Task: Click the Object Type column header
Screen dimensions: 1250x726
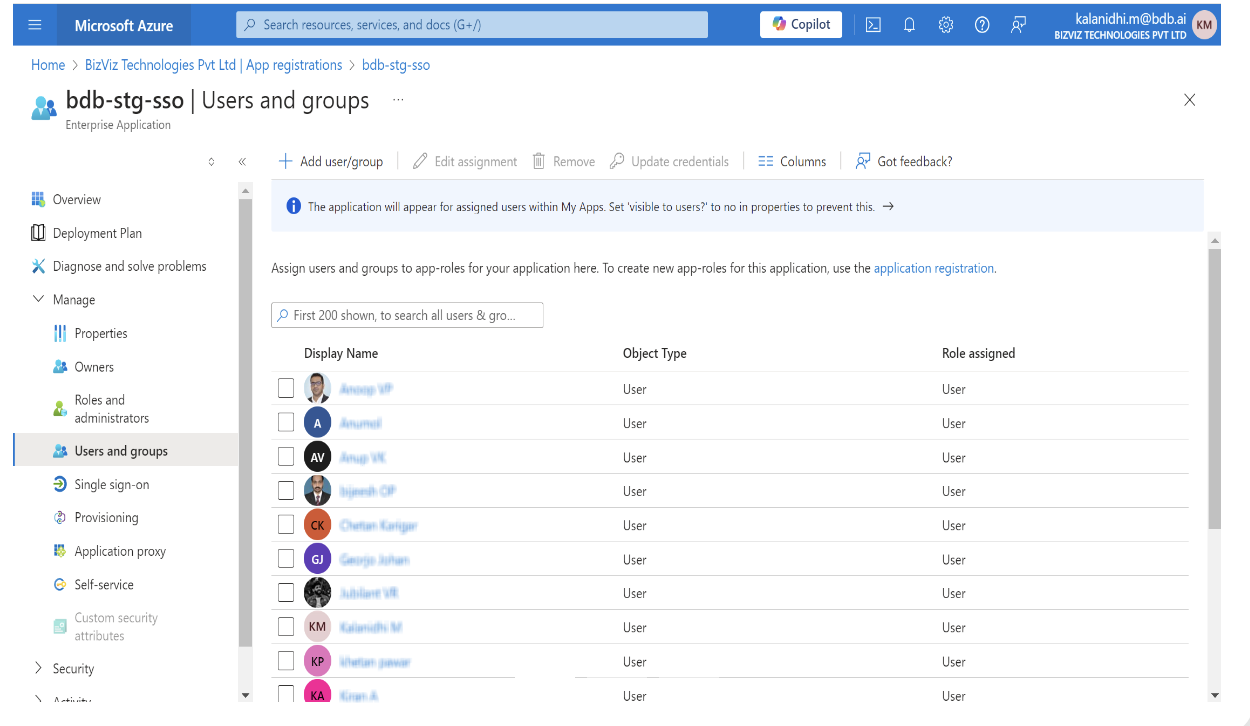Action: click(655, 353)
